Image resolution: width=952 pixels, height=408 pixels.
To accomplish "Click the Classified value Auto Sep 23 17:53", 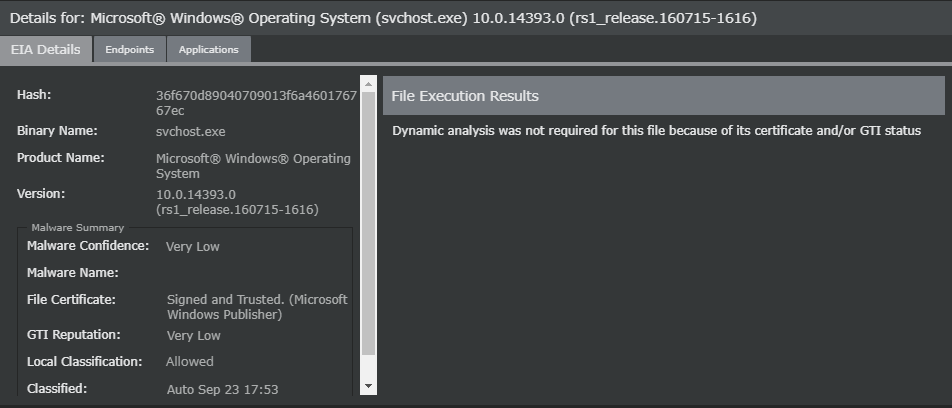I will coord(222,390).
